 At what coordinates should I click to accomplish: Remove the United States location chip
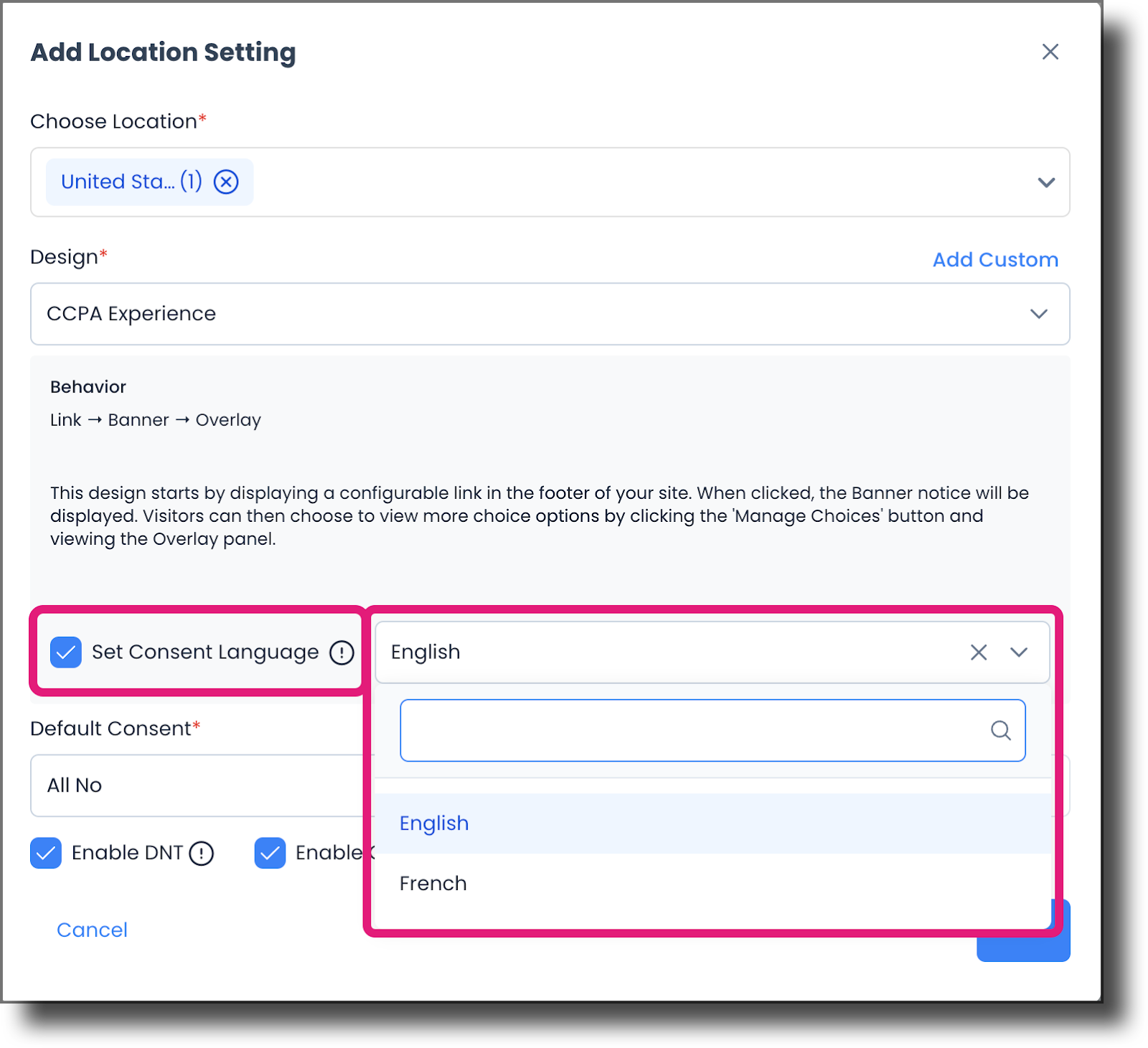(x=226, y=182)
